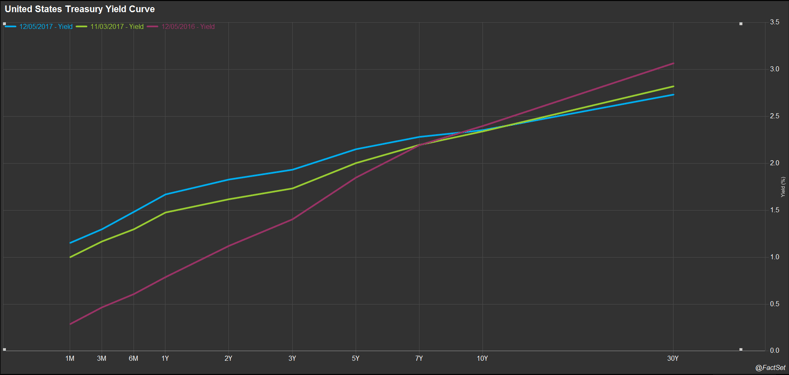Click the magenta curve's point at 5Y
The height and width of the screenshot is (375, 789).
pyautogui.click(x=356, y=177)
